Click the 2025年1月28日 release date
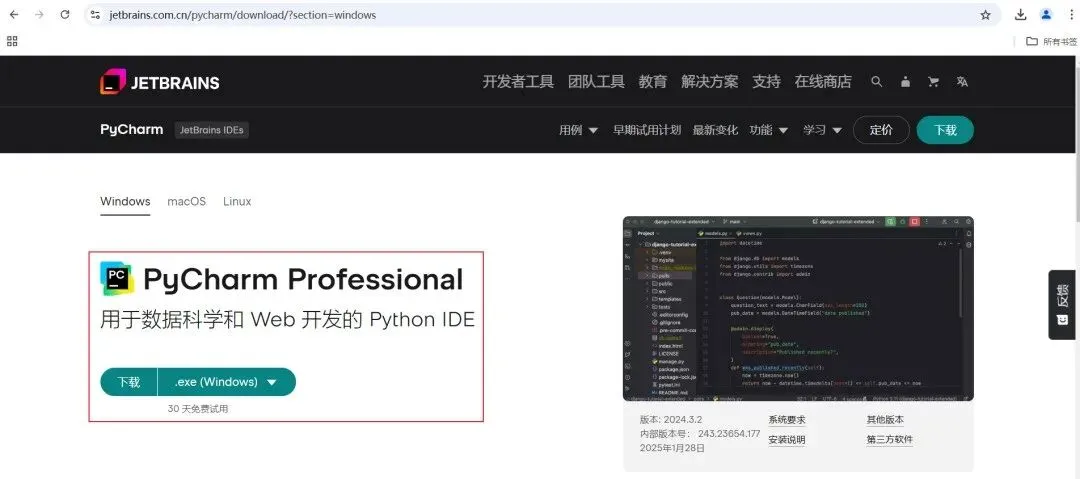Viewport: 1080px width, 479px height. pos(672,448)
